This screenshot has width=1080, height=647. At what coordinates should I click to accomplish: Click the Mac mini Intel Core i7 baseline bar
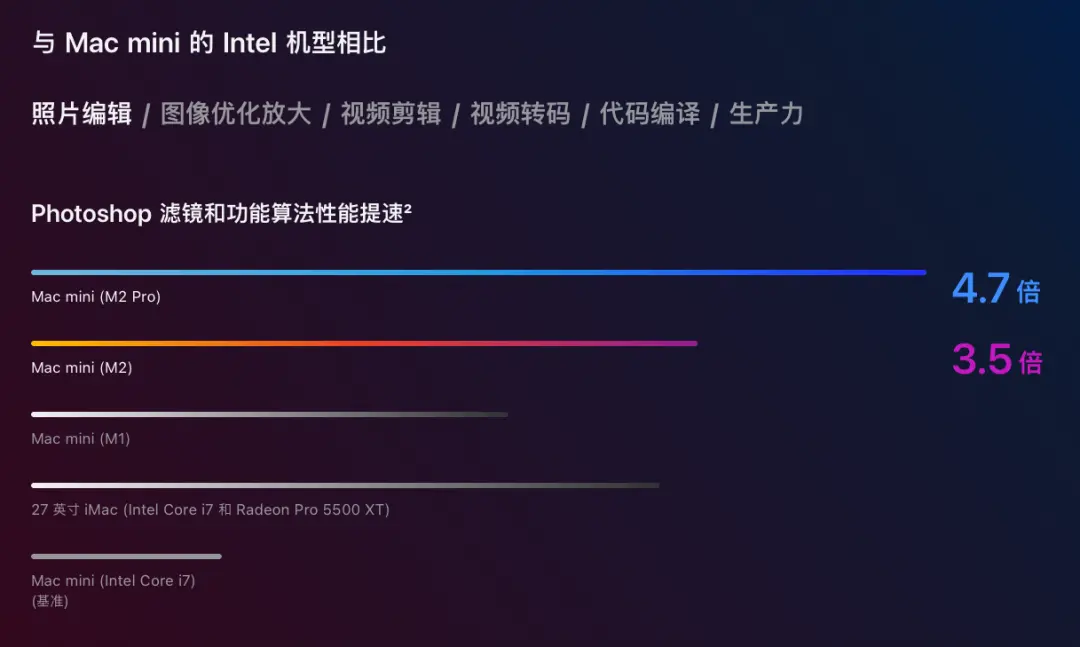click(126, 556)
